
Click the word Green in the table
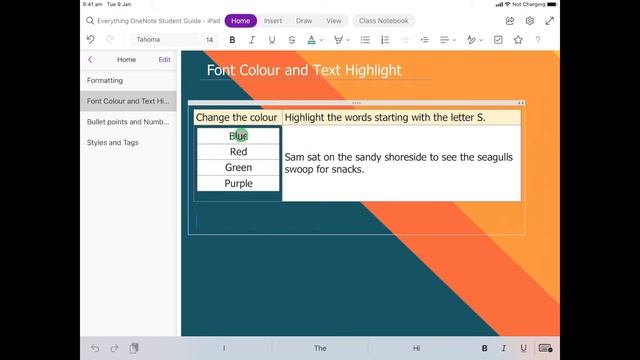tap(238, 167)
